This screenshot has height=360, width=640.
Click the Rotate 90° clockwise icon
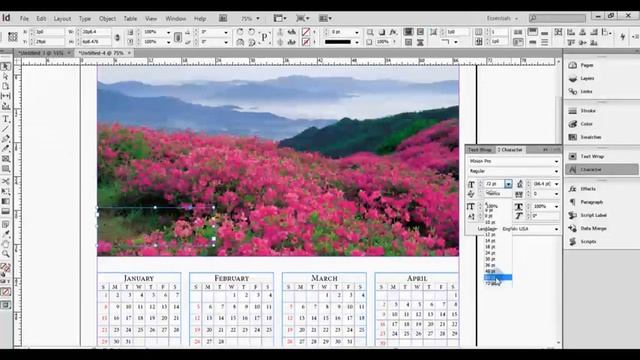coord(240,32)
